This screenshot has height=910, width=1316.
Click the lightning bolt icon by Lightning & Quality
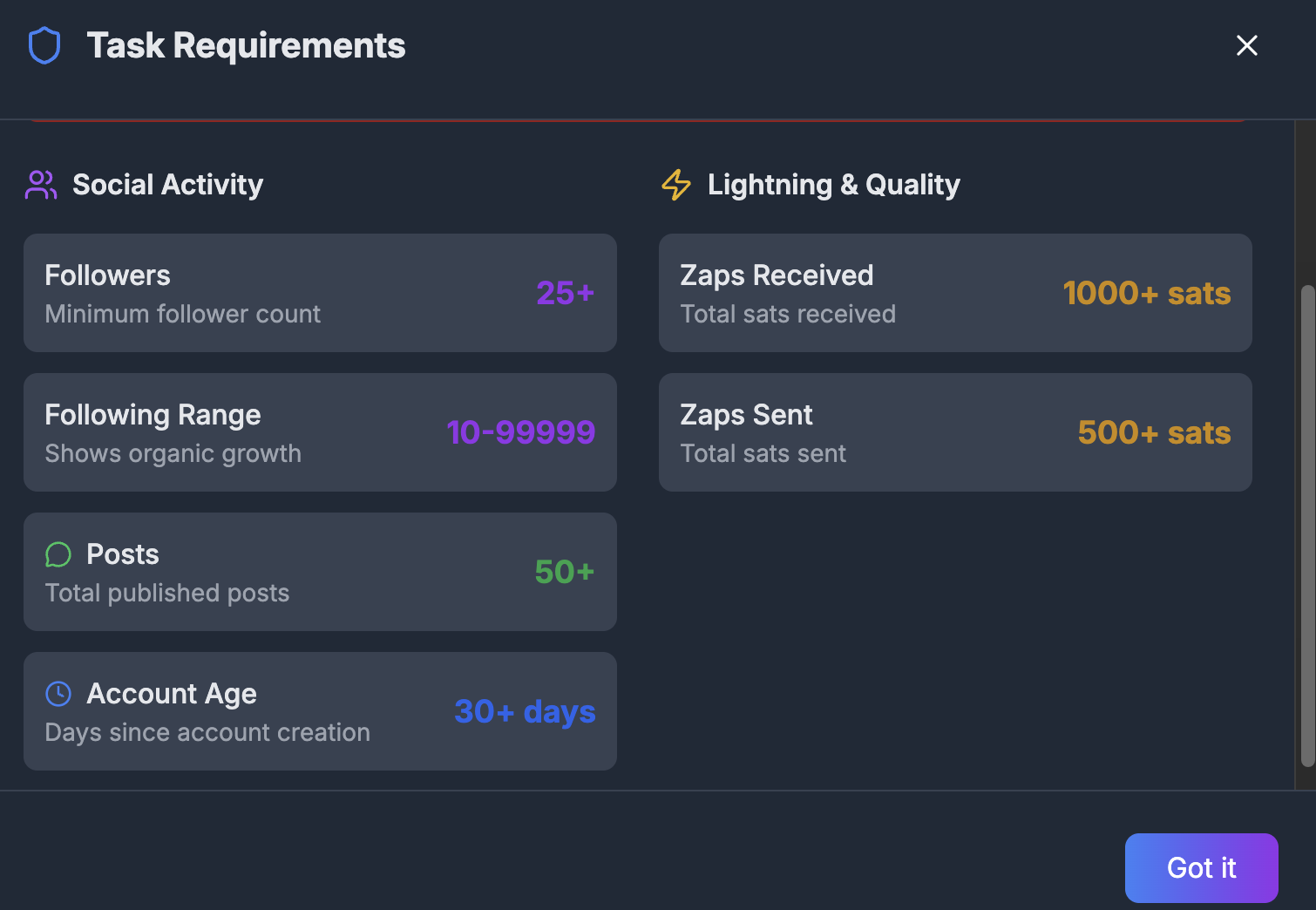676,185
